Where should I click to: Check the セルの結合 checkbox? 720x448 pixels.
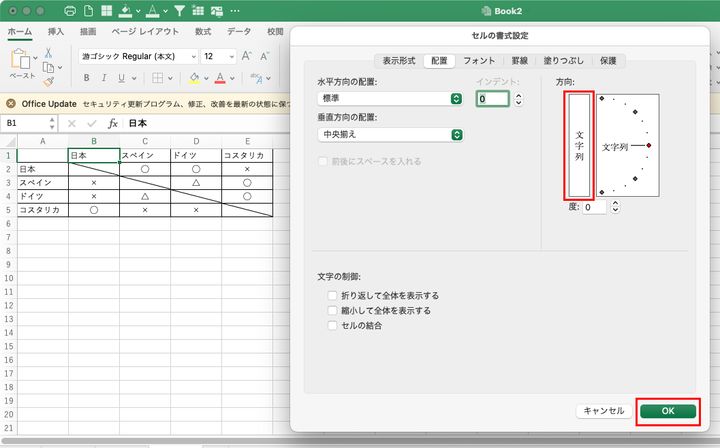(332, 326)
